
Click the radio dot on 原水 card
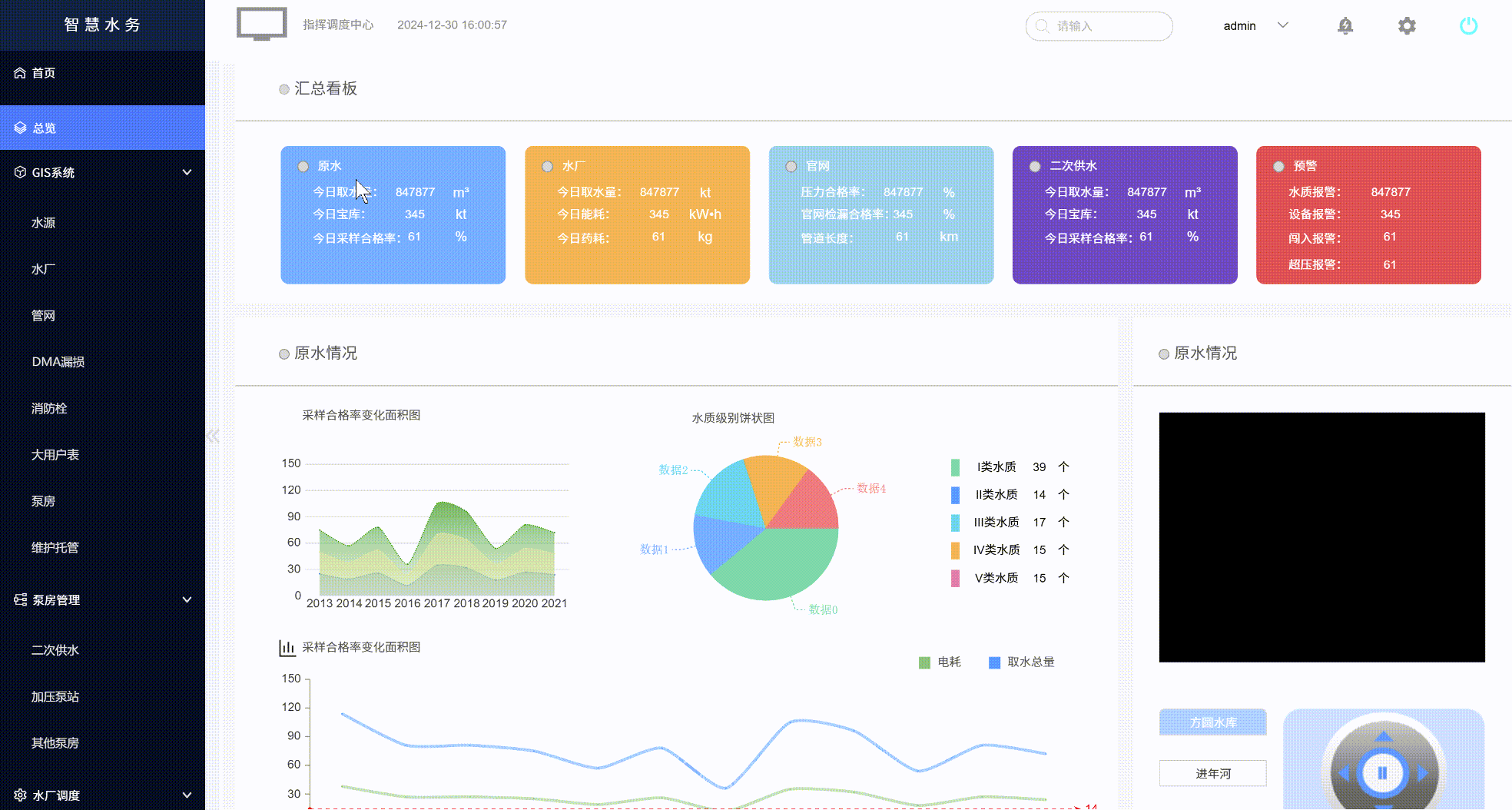pyautogui.click(x=303, y=167)
